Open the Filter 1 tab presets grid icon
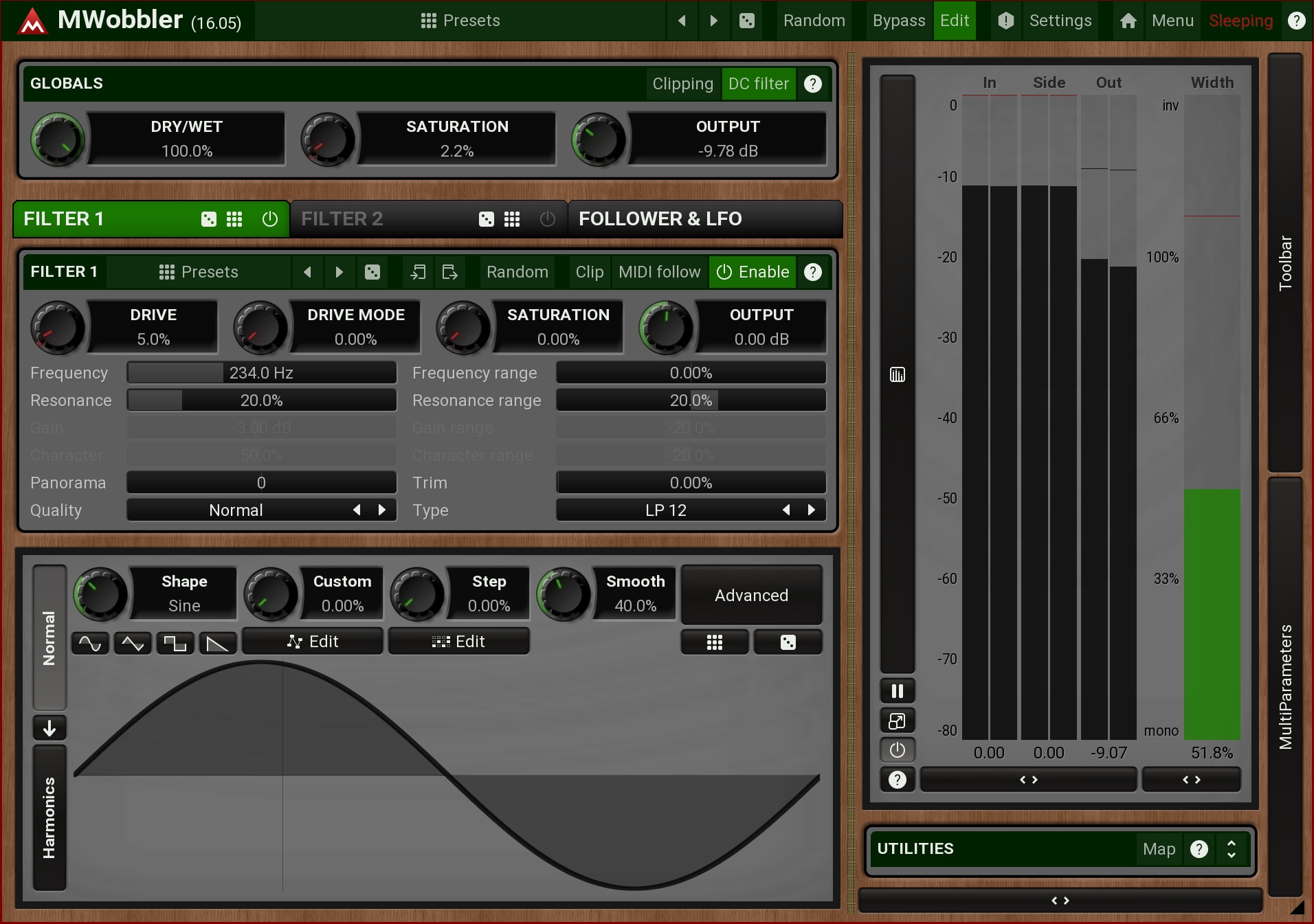 pos(234,219)
